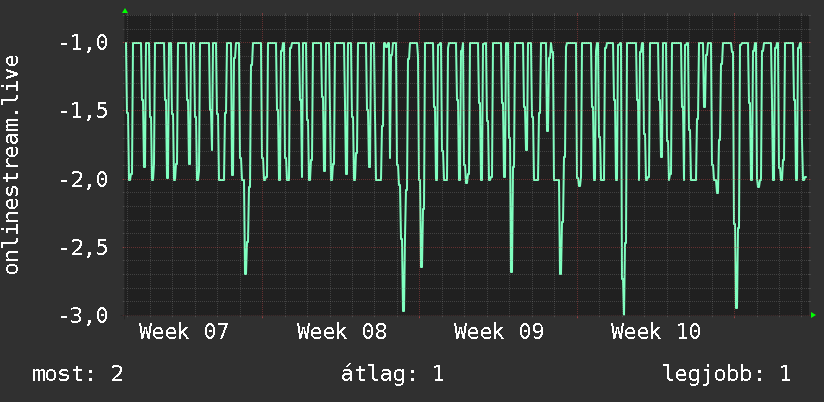Click the green arrow atop the y-axis

click(x=125, y=11)
